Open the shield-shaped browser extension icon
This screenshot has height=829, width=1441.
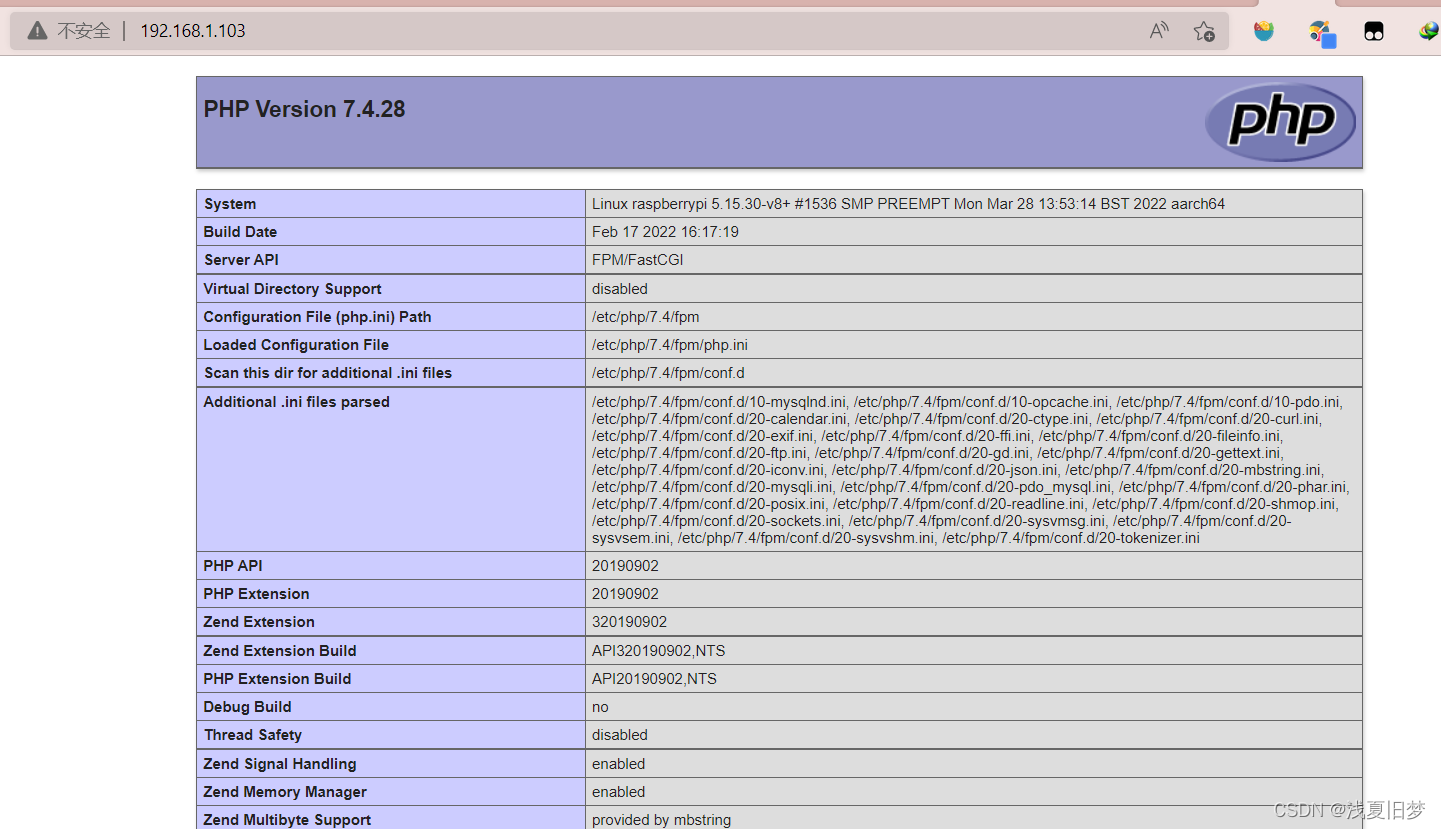click(x=1264, y=31)
